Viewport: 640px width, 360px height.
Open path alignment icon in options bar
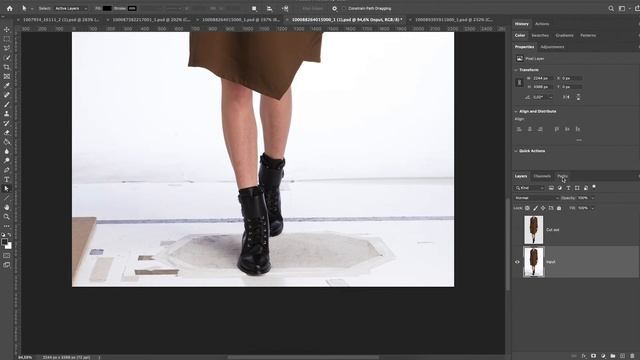pos(269,8)
